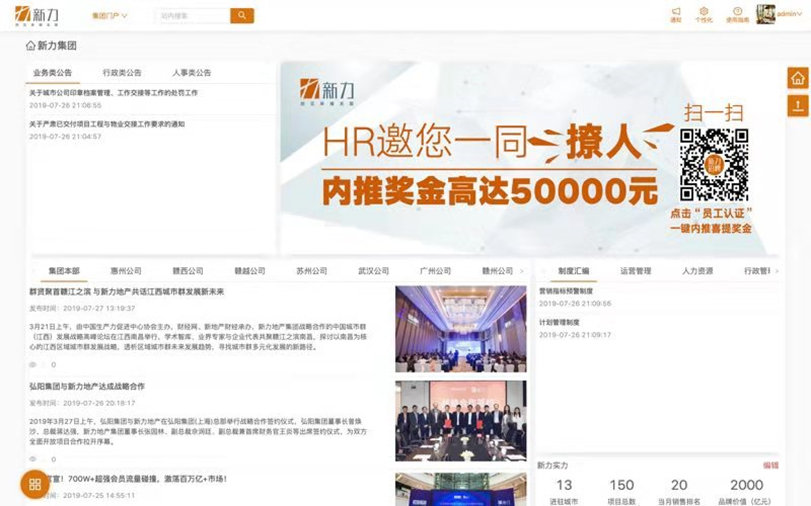Focus the 站内搜索 search input
The height and width of the screenshot is (506, 811).
pyautogui.click(x=192, y=16)
